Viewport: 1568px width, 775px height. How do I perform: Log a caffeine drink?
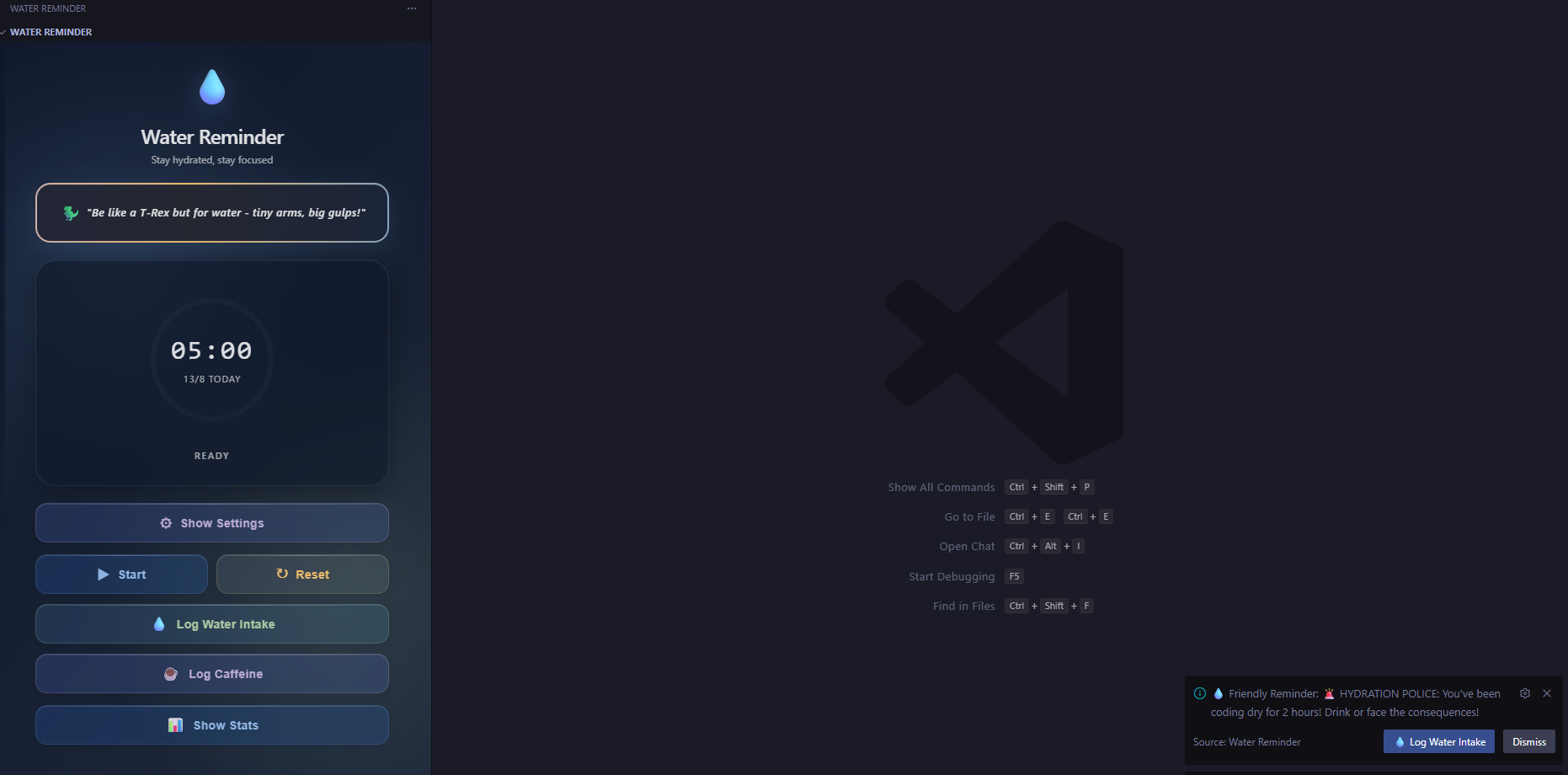pos(212,674)
